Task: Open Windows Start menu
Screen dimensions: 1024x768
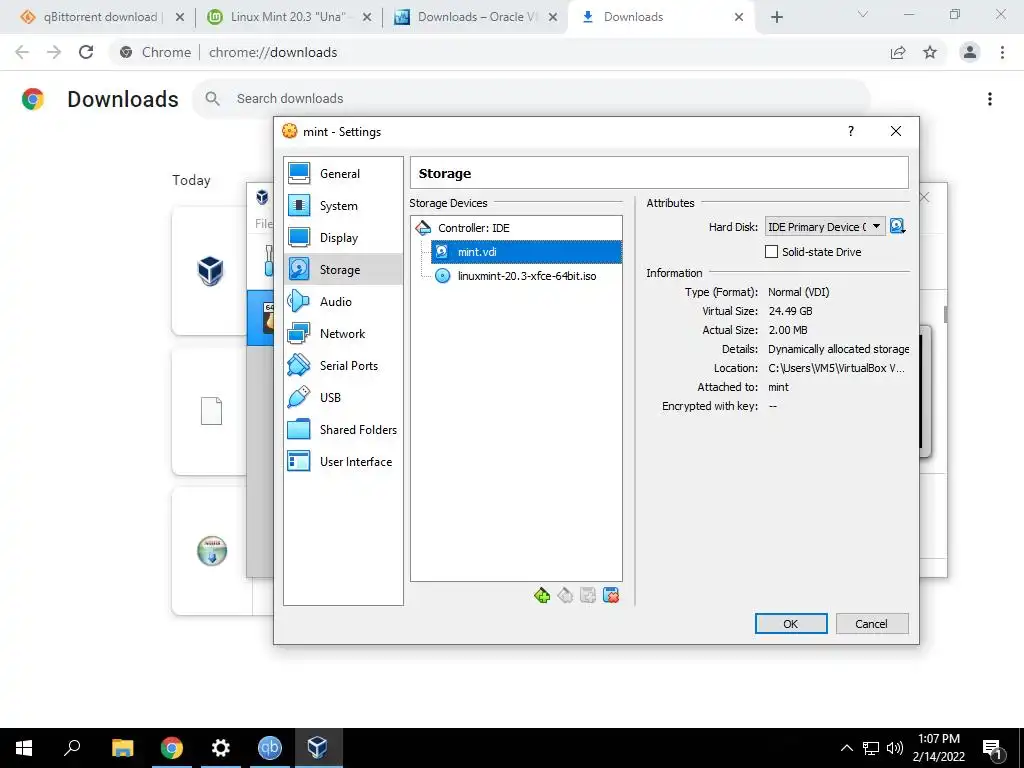Action: click(x=24, y=748)
